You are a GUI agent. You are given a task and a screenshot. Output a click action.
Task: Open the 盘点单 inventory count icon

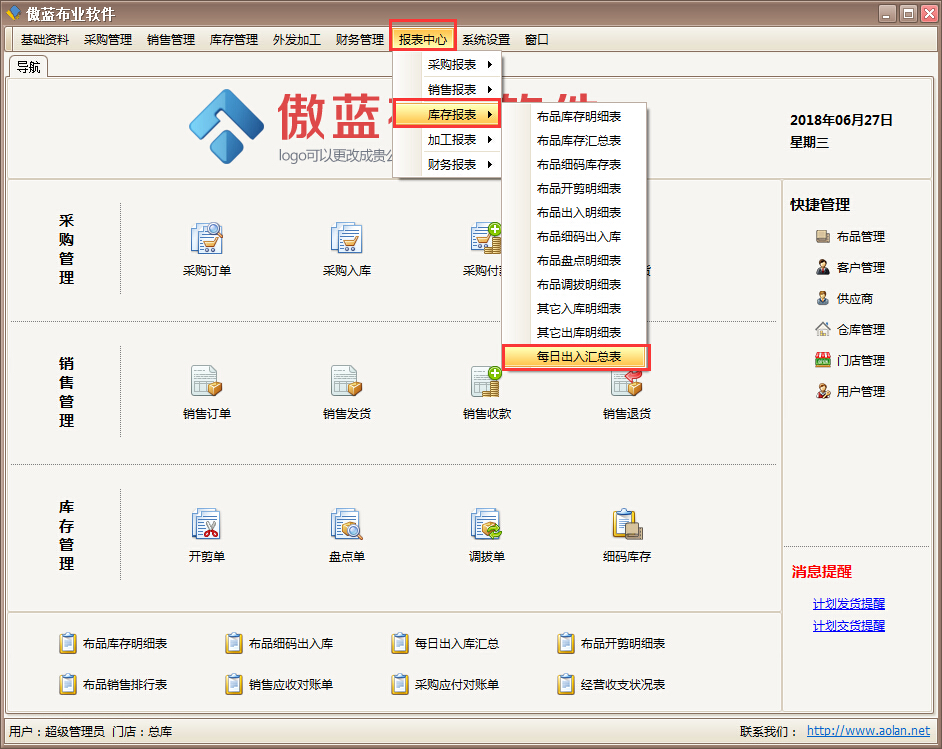346,526
